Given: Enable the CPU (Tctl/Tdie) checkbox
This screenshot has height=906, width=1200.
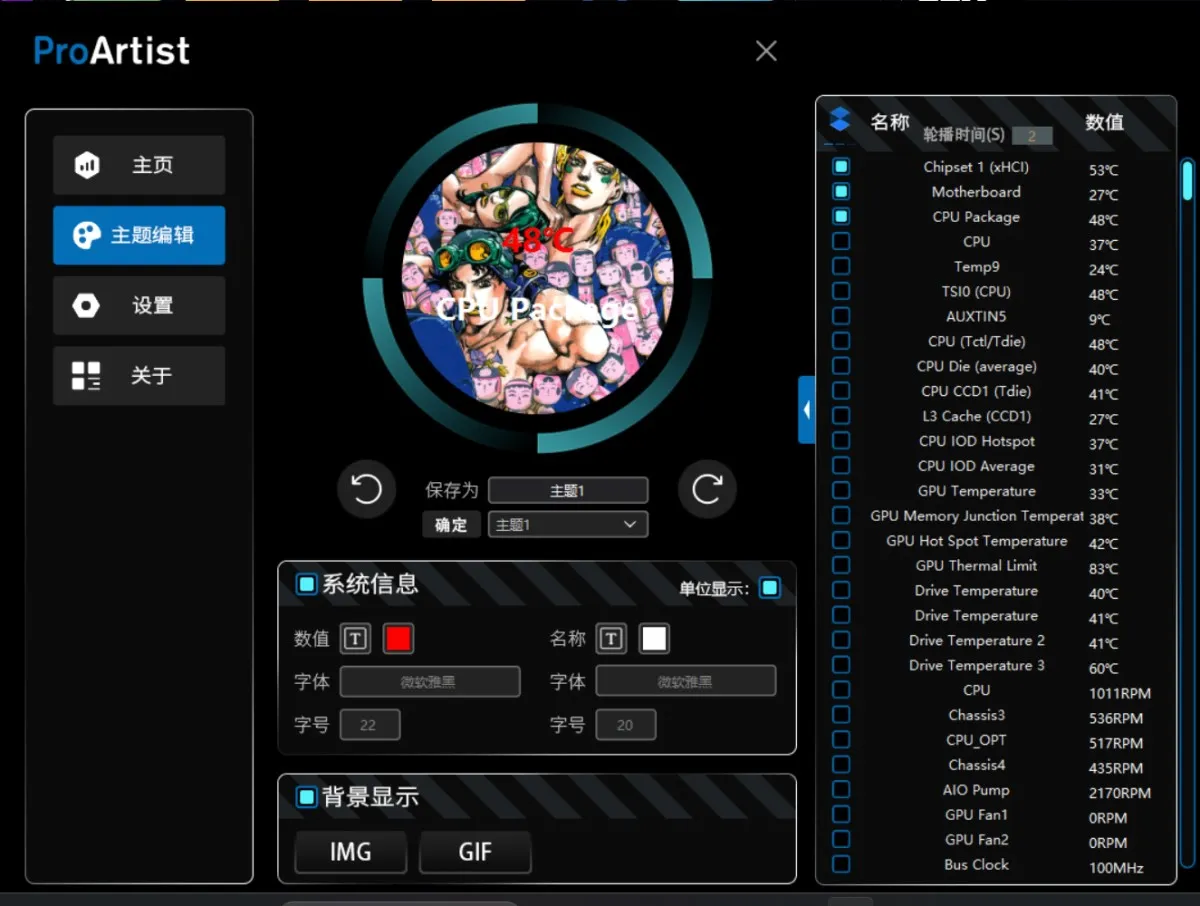Looking at the screenshot, I should click(841, 341).
